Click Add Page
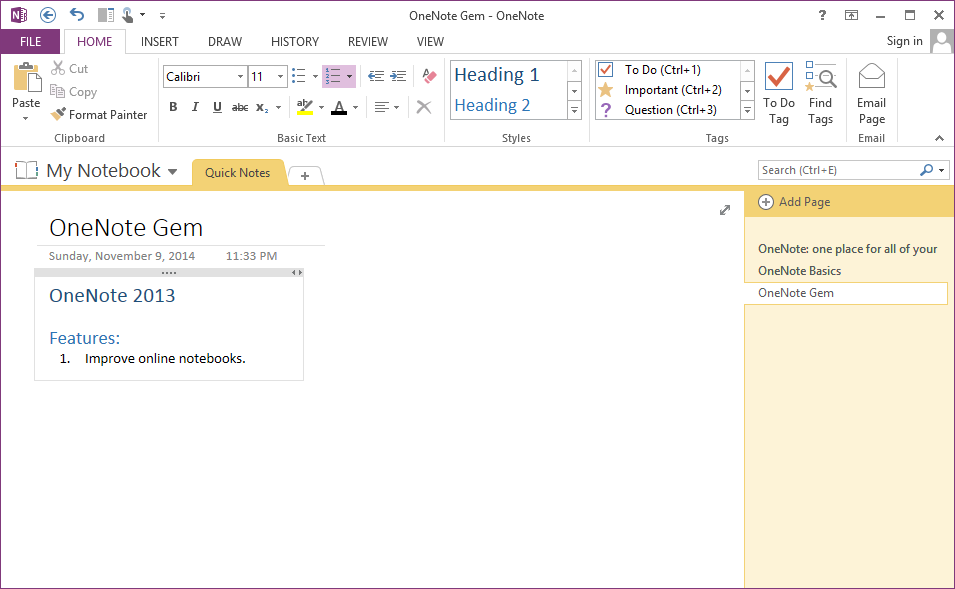 click(794, 202)
